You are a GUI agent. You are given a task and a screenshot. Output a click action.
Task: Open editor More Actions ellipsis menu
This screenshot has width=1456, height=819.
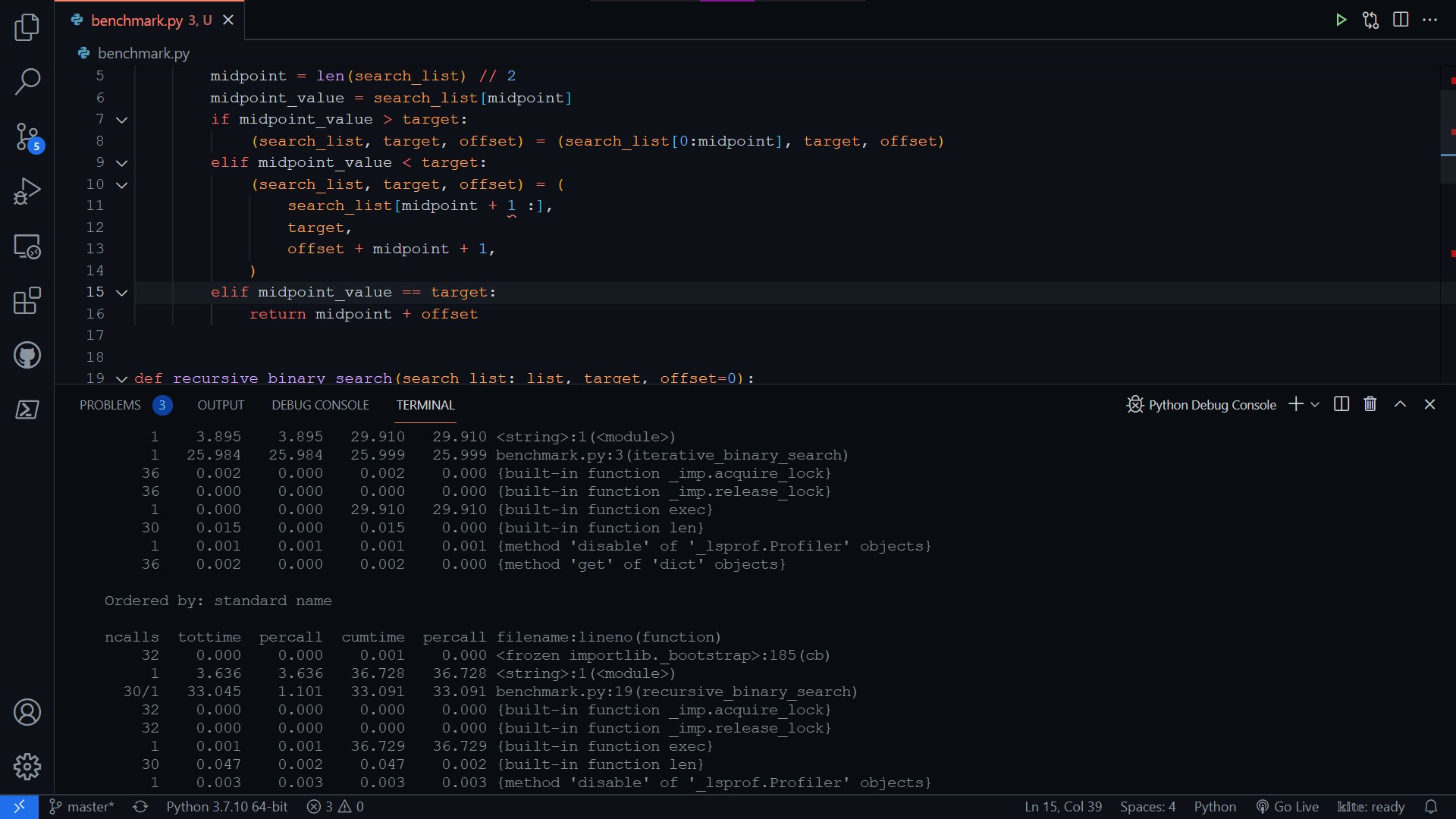[x=1430, y=20]
